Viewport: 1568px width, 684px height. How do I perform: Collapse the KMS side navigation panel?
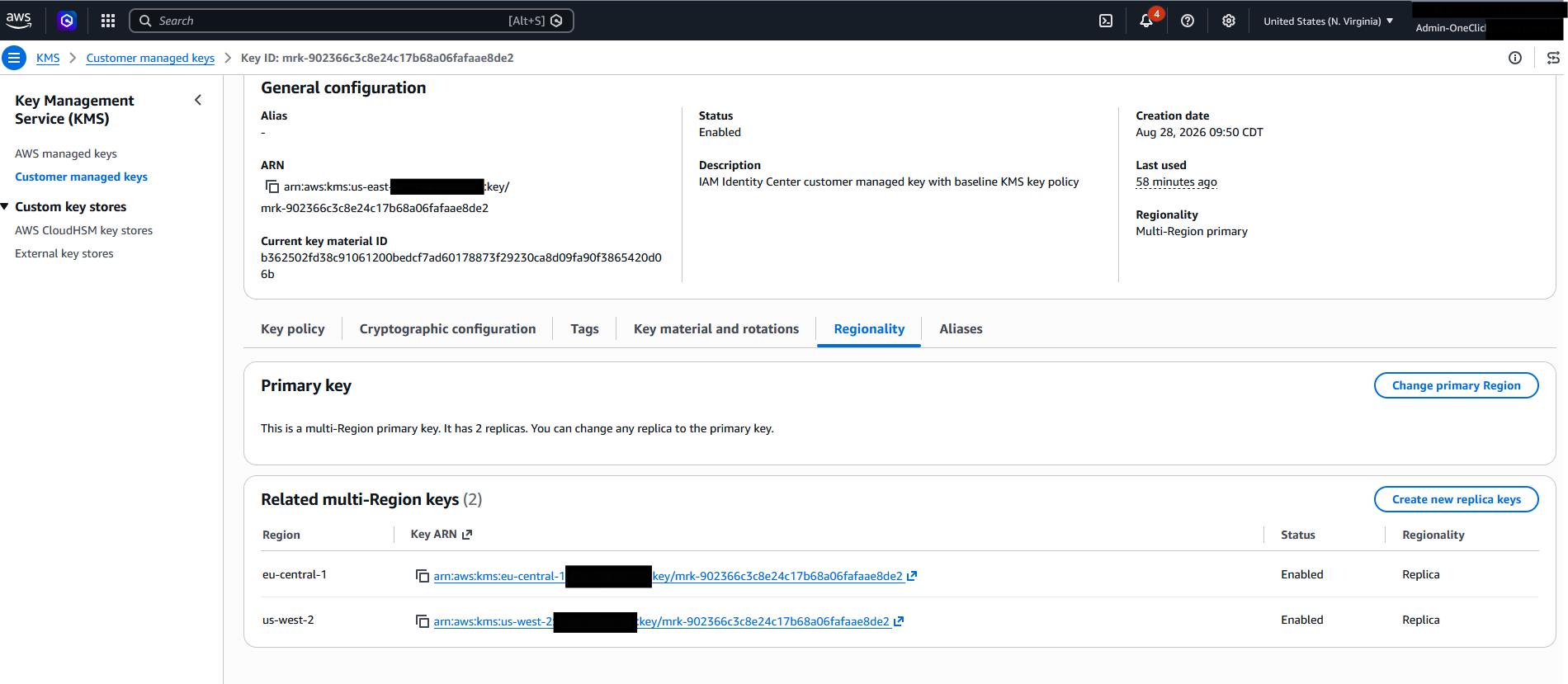pos(198,100)
